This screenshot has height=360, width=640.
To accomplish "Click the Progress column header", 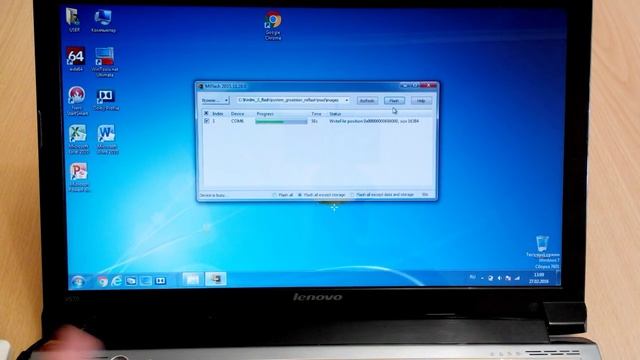I will [265, 113].
